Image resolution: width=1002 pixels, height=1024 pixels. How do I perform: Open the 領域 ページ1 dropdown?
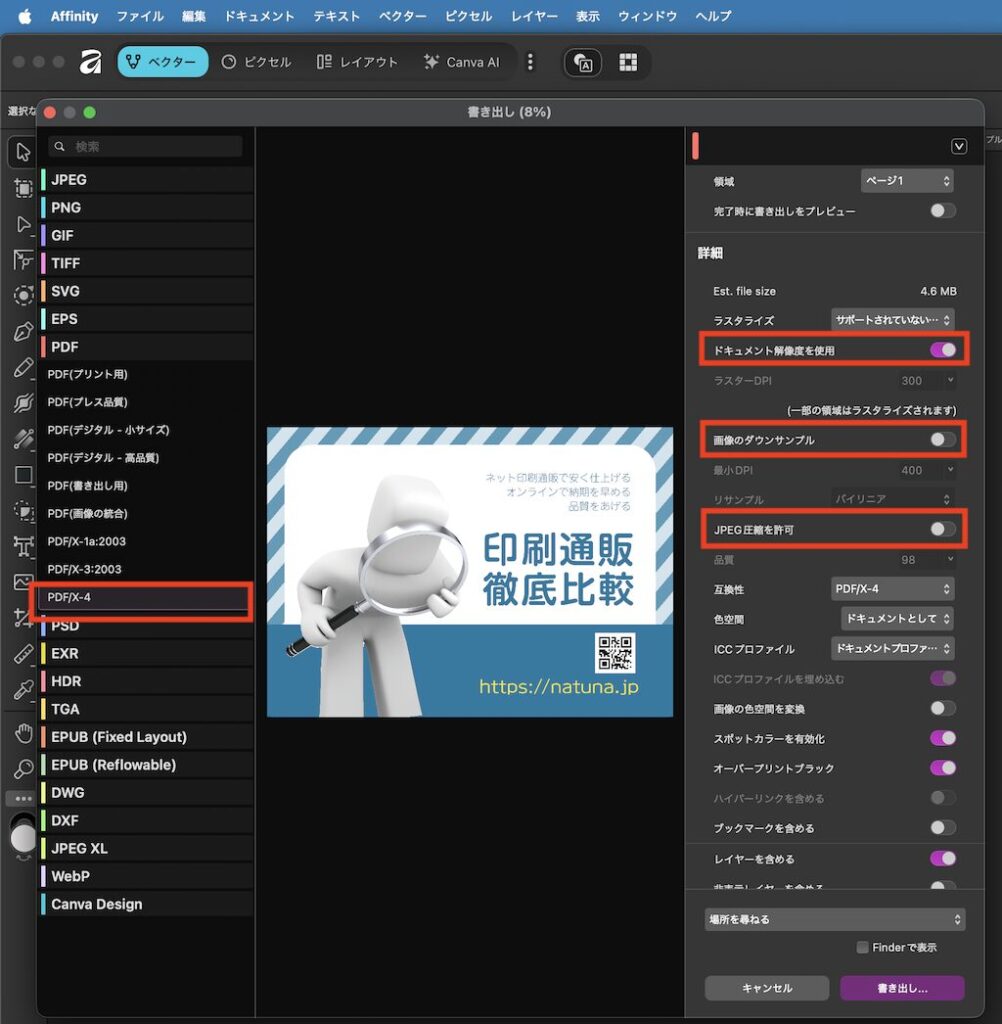point(906,181)
